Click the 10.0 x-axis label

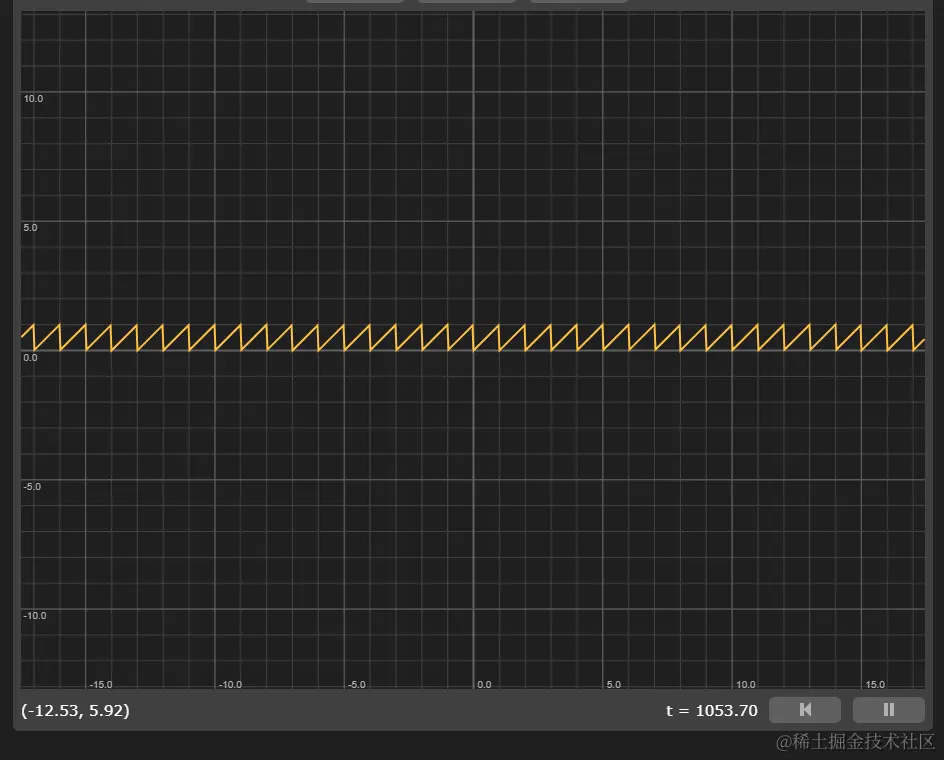[x=745, y=685]
